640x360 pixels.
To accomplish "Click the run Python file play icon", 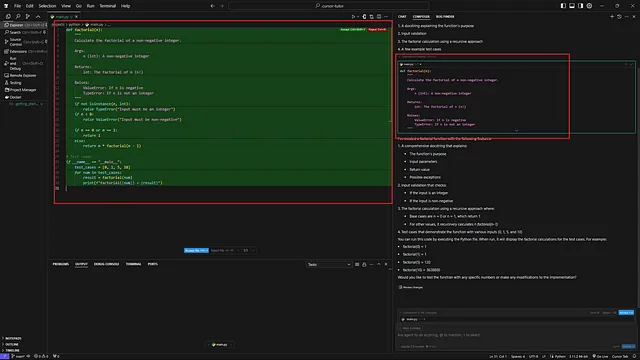I will [x=353, y=17].
